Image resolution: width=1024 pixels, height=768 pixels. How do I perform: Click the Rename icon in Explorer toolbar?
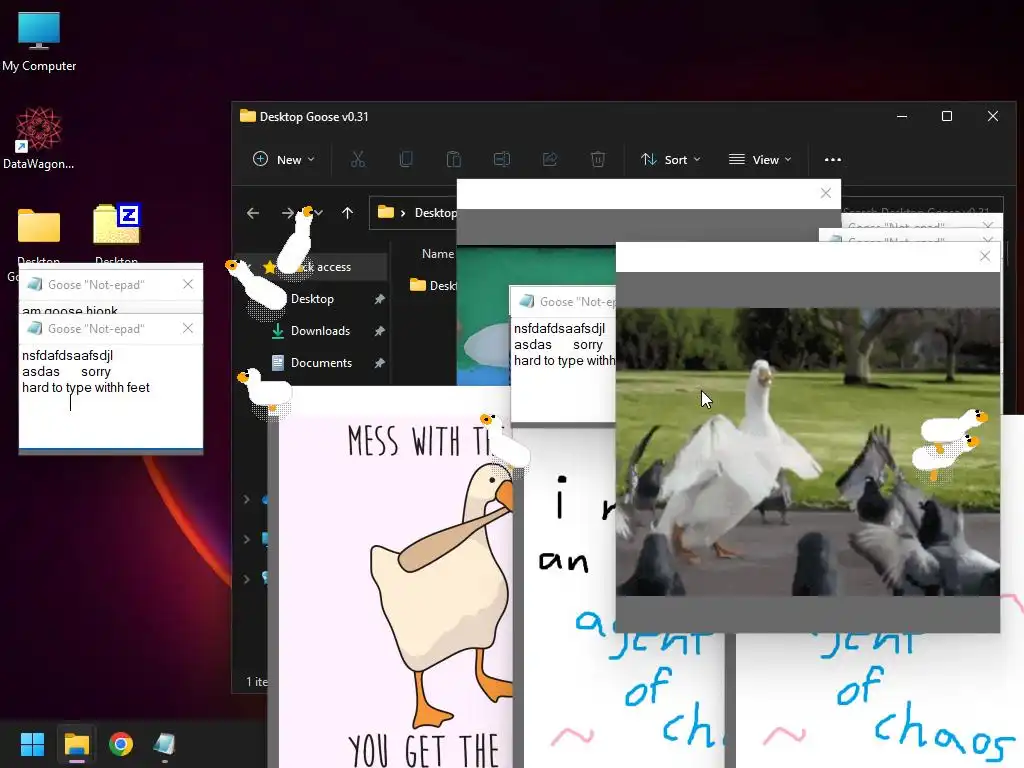[502, 159]
